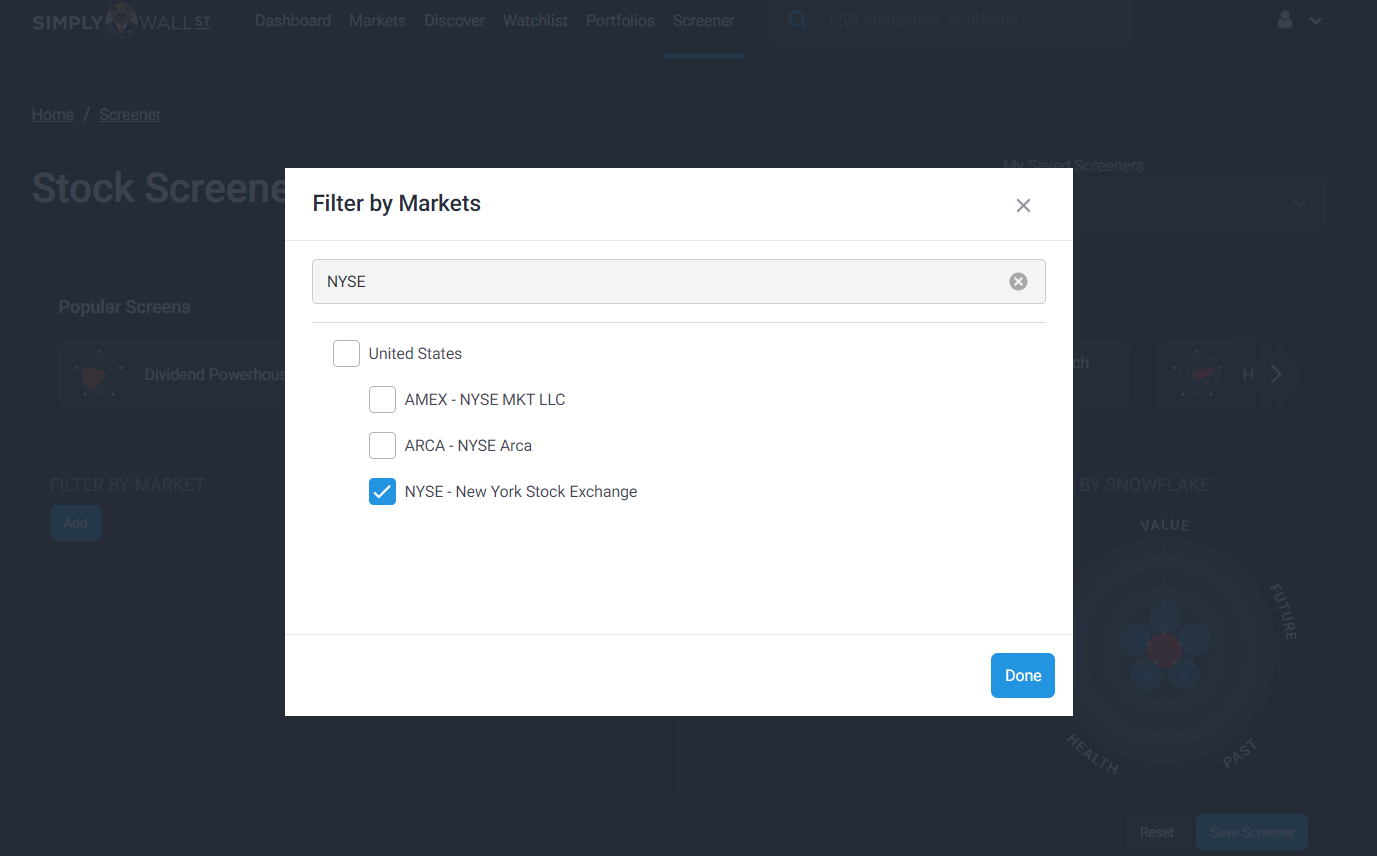The width and height of the screenshot is (1377, 856).
Task: Click the company search box in header
Action: [951, 20]
